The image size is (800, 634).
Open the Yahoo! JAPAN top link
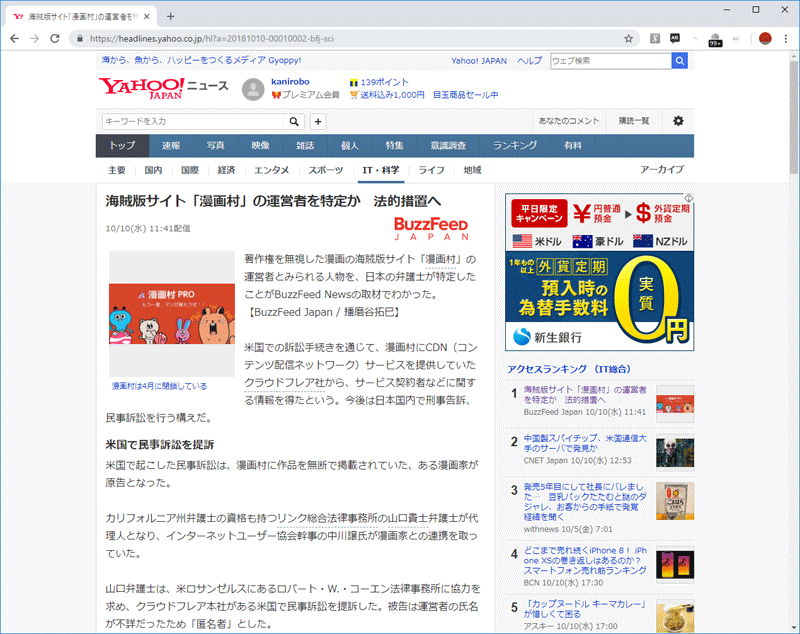tap(479, 61)
